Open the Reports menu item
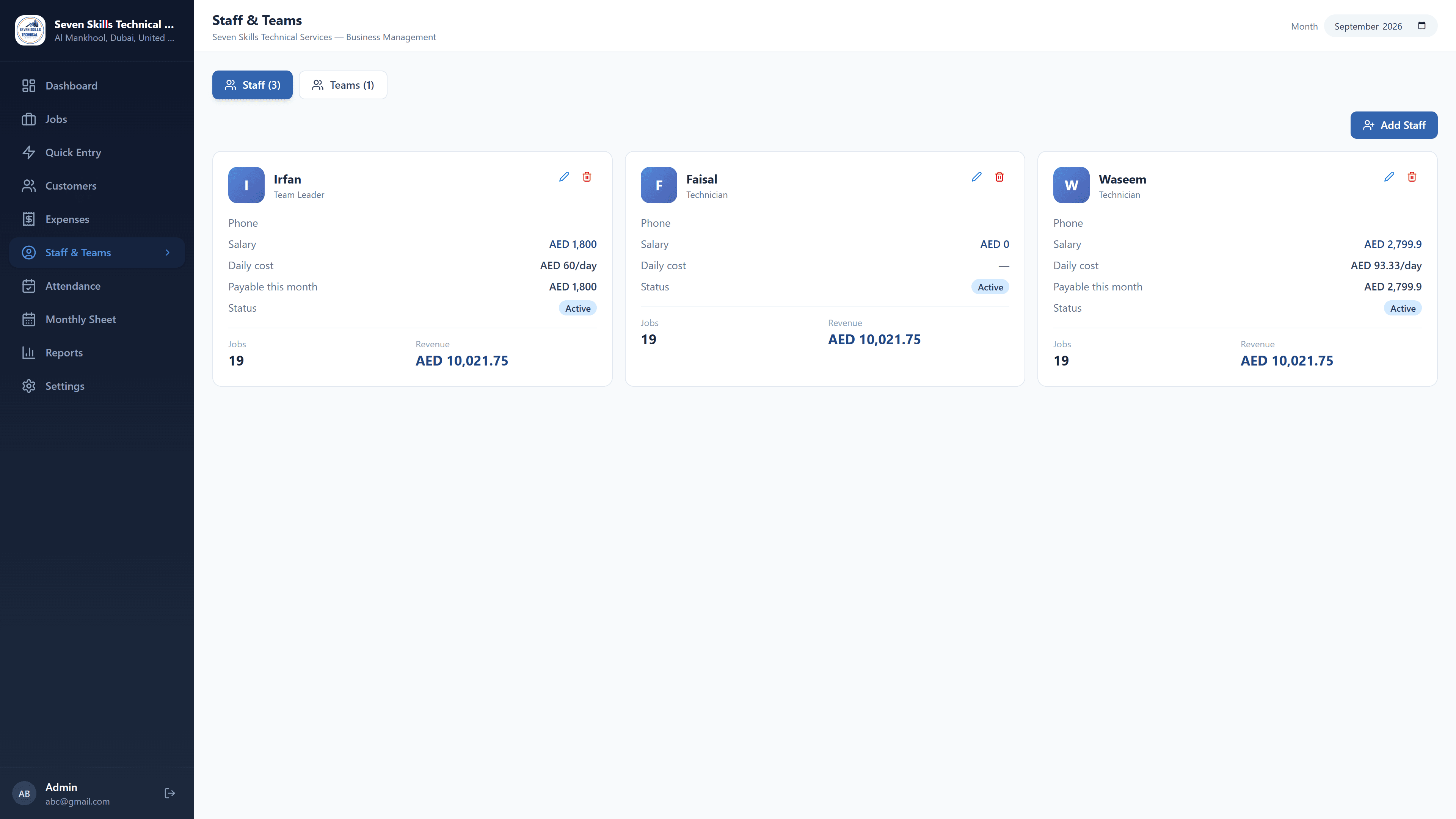 [97, 353]
